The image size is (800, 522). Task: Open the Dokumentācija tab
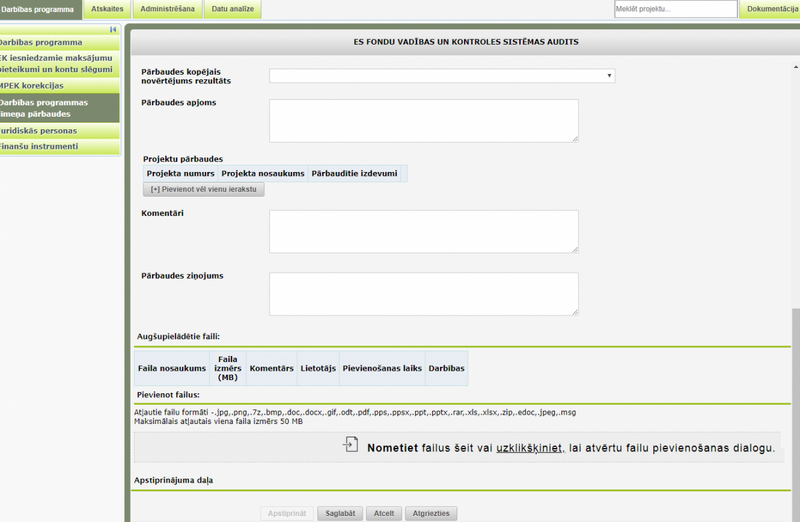tap(770, 9)
